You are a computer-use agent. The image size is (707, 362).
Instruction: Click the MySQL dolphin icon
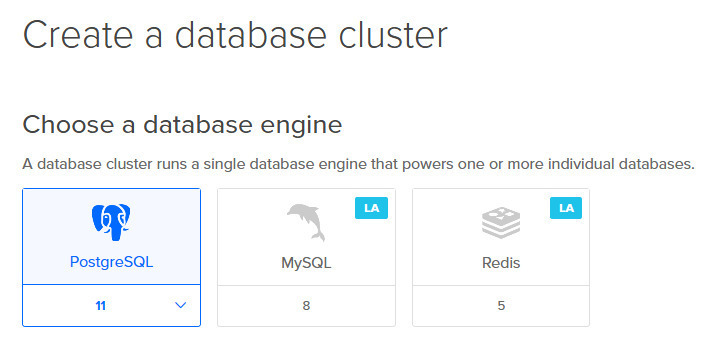pos(306,222)
